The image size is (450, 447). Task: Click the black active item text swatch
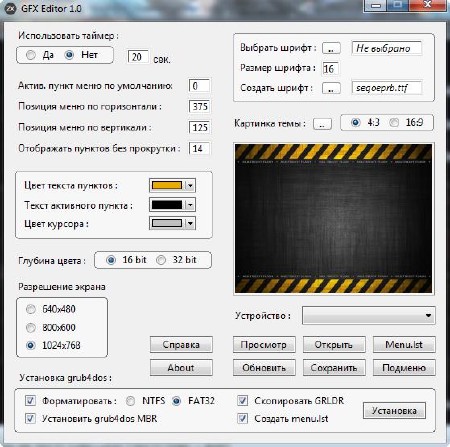(x=167, y=205)
